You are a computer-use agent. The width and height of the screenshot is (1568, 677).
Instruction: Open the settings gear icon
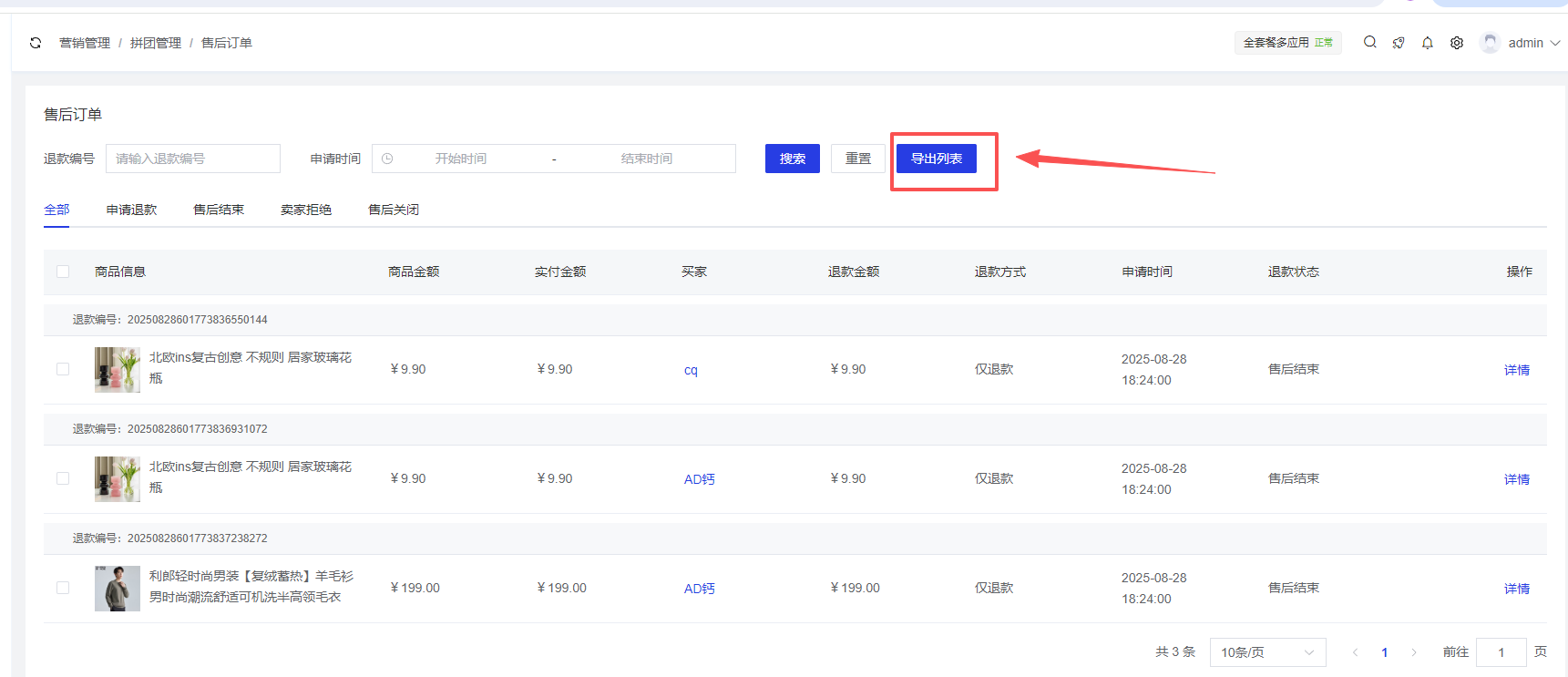(x=1457, y=43)
